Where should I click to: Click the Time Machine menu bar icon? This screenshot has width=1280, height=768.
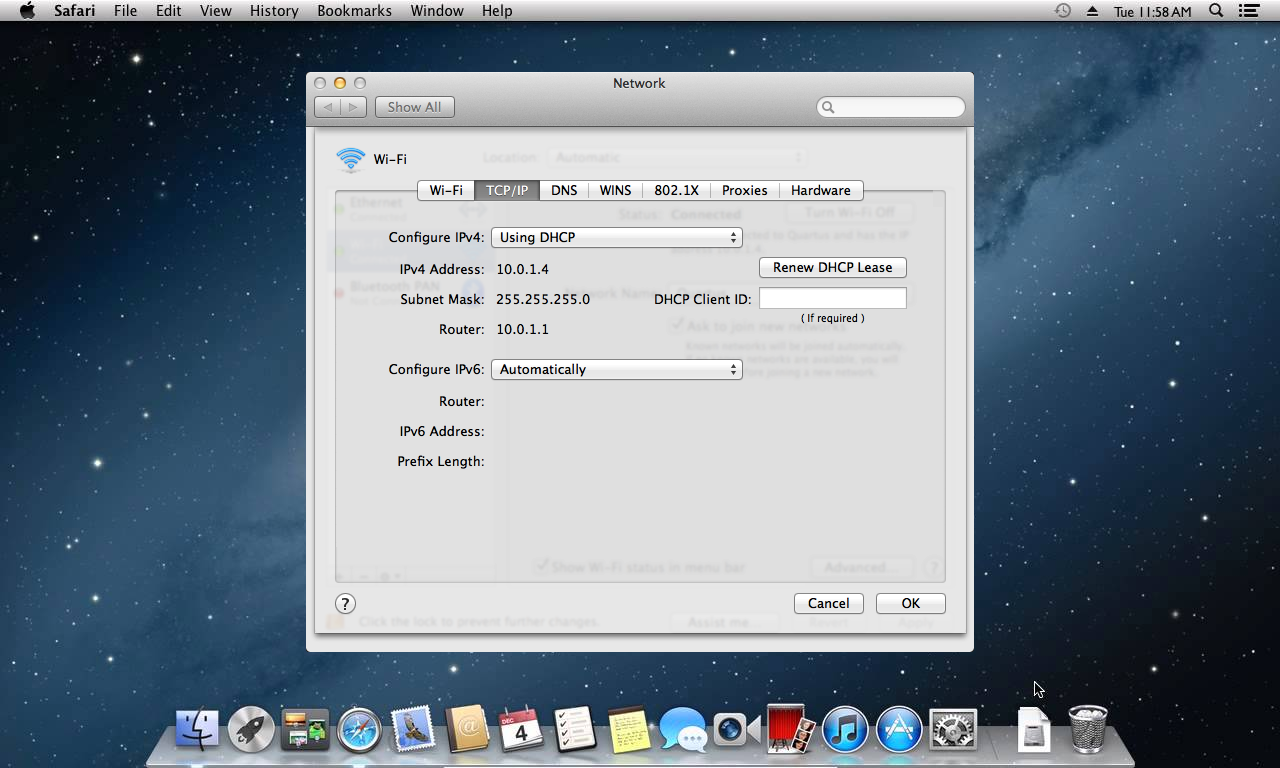(x=1062, y=11)
